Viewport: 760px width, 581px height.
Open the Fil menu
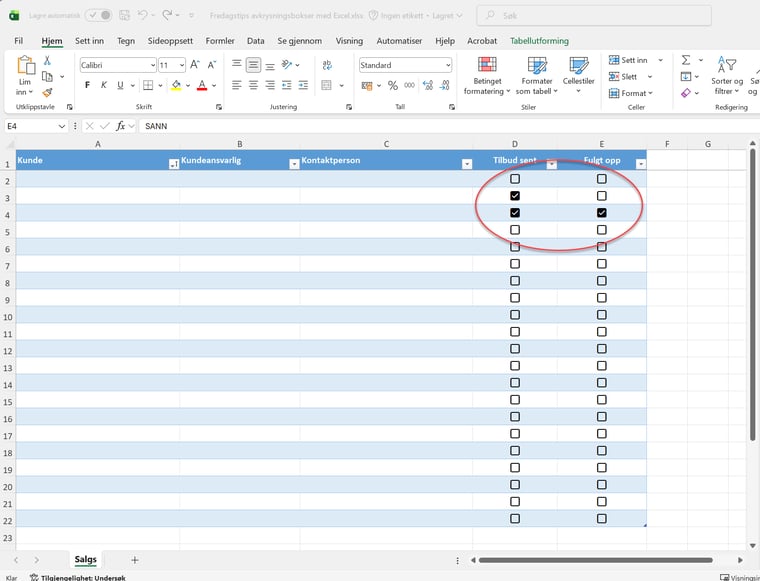(x=18, y=41)
